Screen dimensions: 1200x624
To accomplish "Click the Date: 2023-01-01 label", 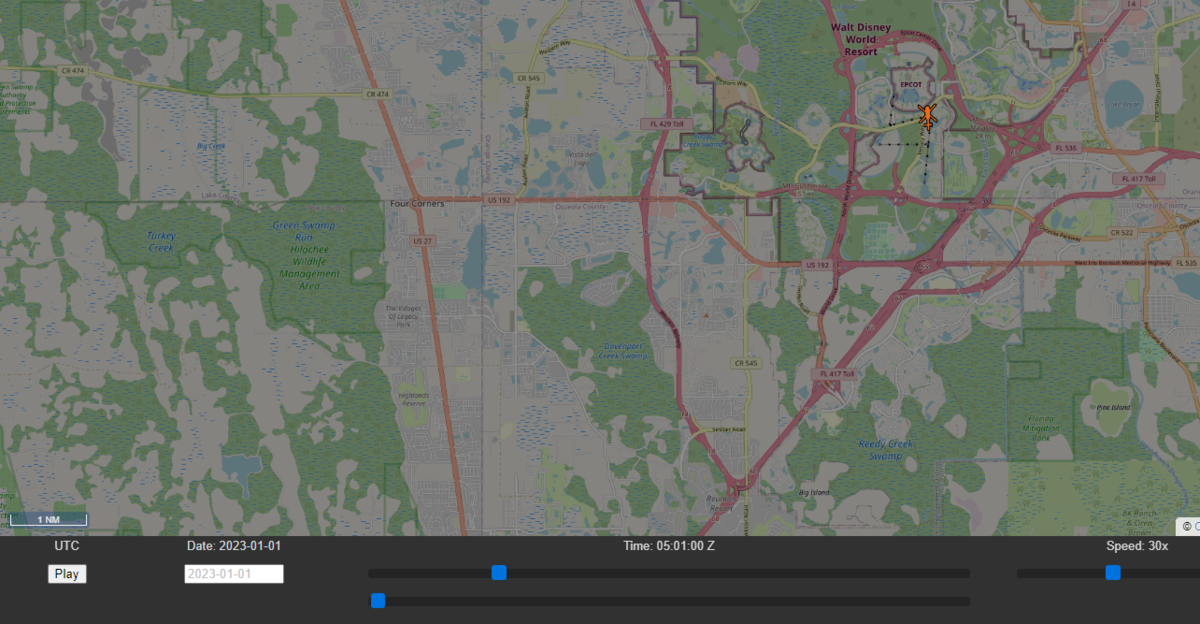I will pos(234,545).
